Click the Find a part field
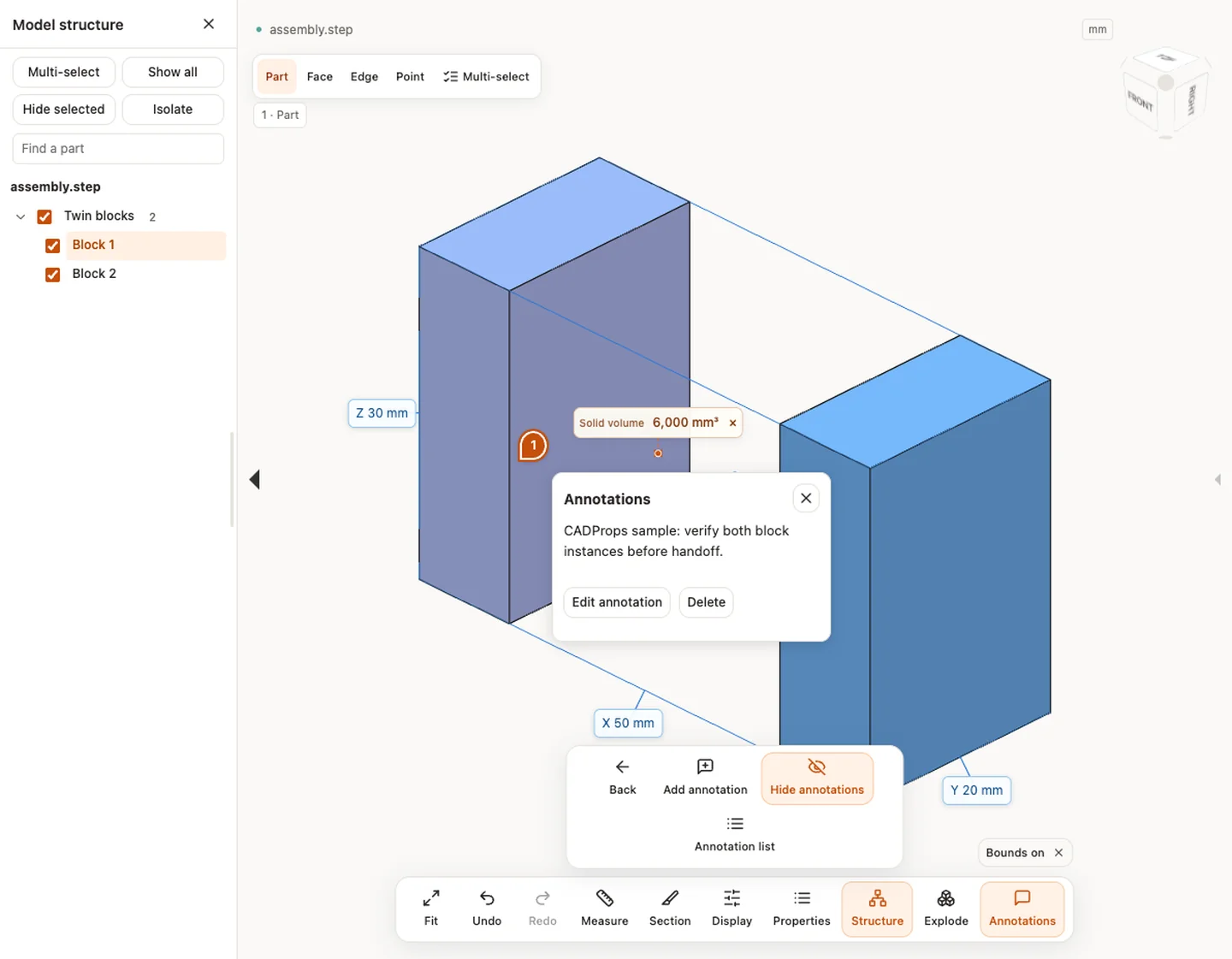 pyautogui.click(x=118, y=149)
